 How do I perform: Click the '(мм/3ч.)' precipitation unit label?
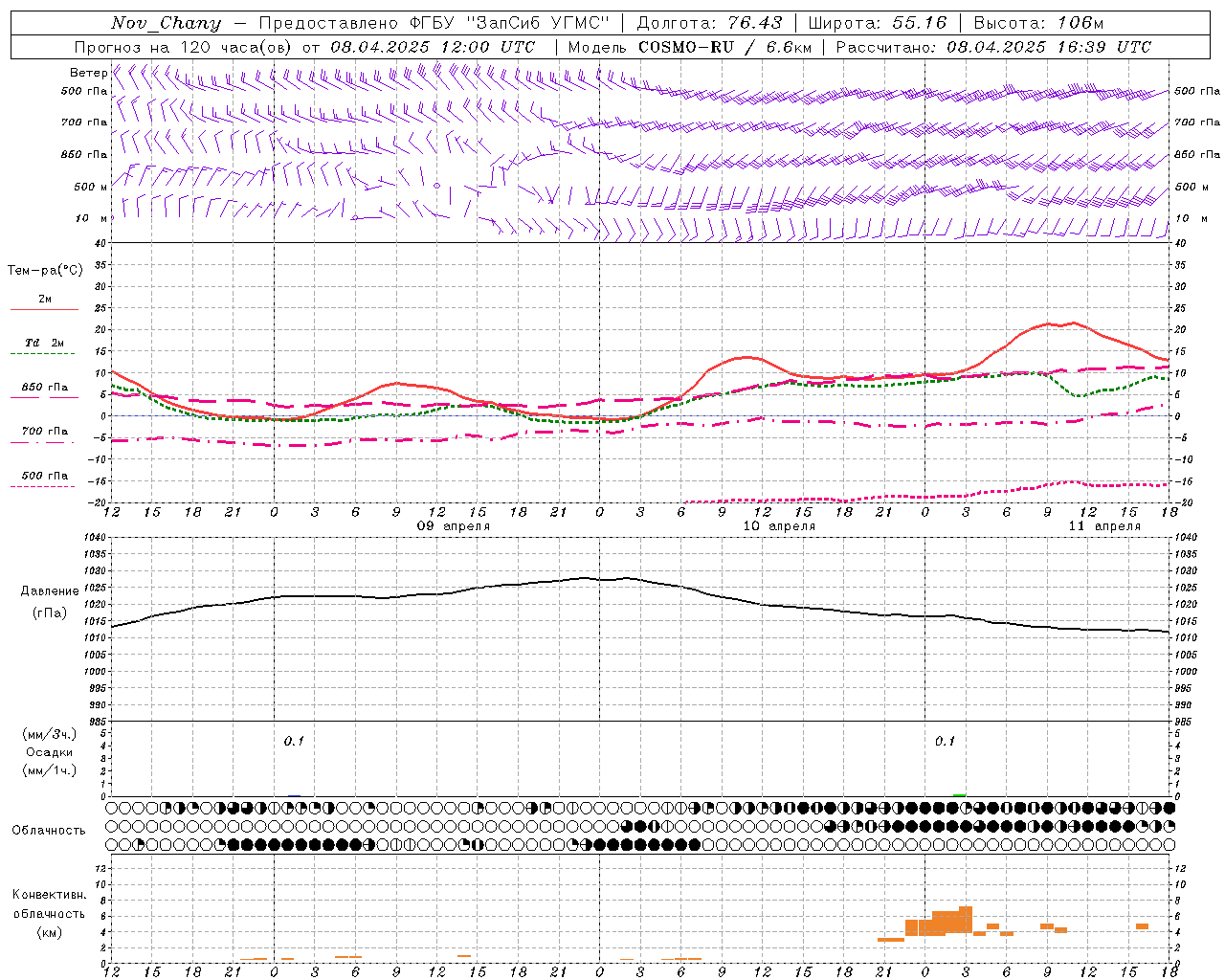point(50,734)
